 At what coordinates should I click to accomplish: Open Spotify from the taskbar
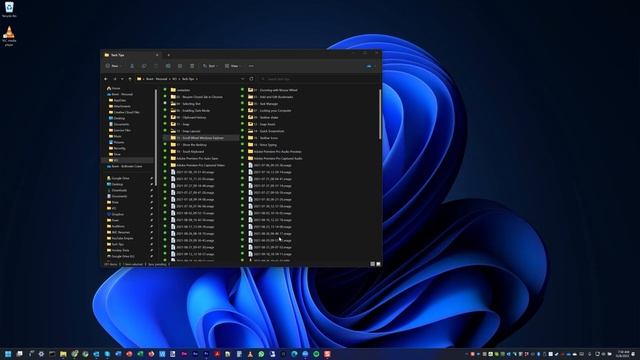(316, 354)
